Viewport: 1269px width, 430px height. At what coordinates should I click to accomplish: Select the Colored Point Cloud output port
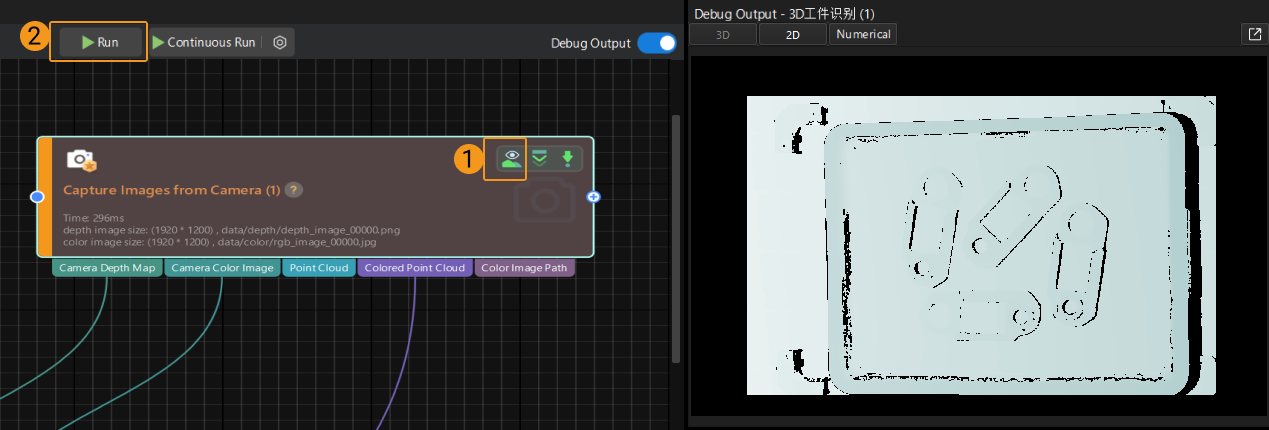pos(414,268)
